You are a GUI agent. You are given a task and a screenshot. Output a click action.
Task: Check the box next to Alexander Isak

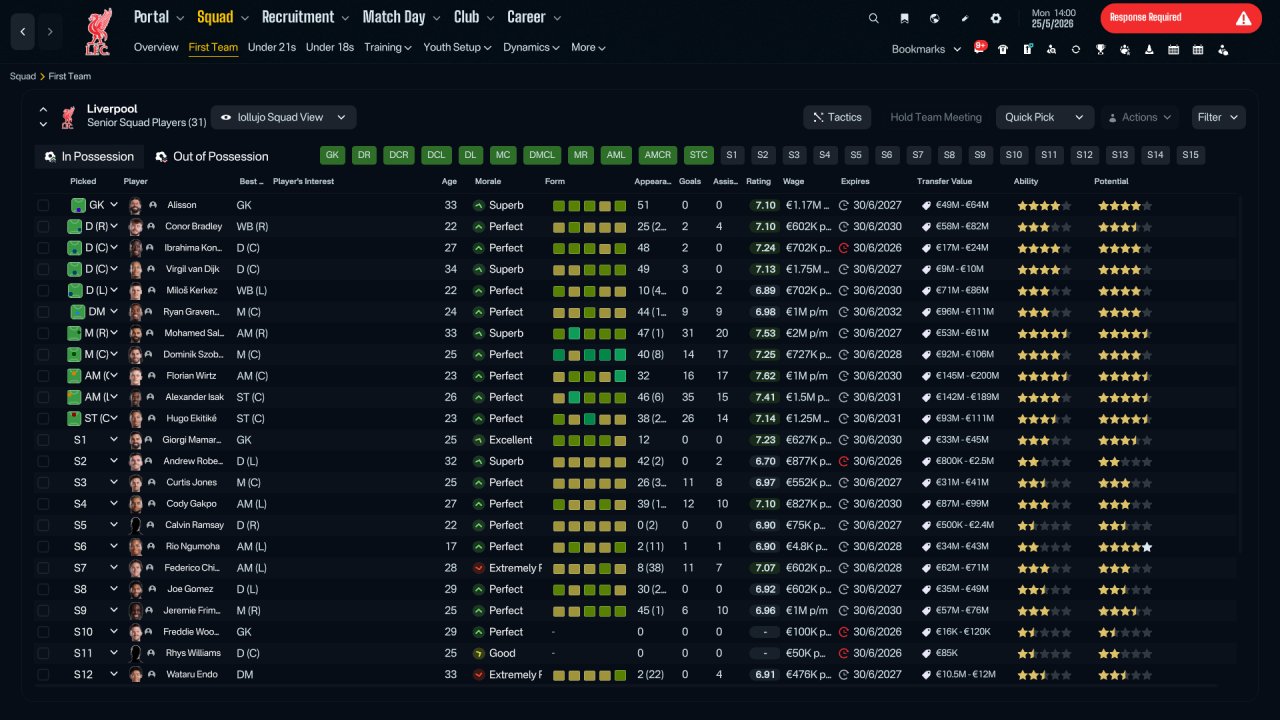(x=43, y=397)
